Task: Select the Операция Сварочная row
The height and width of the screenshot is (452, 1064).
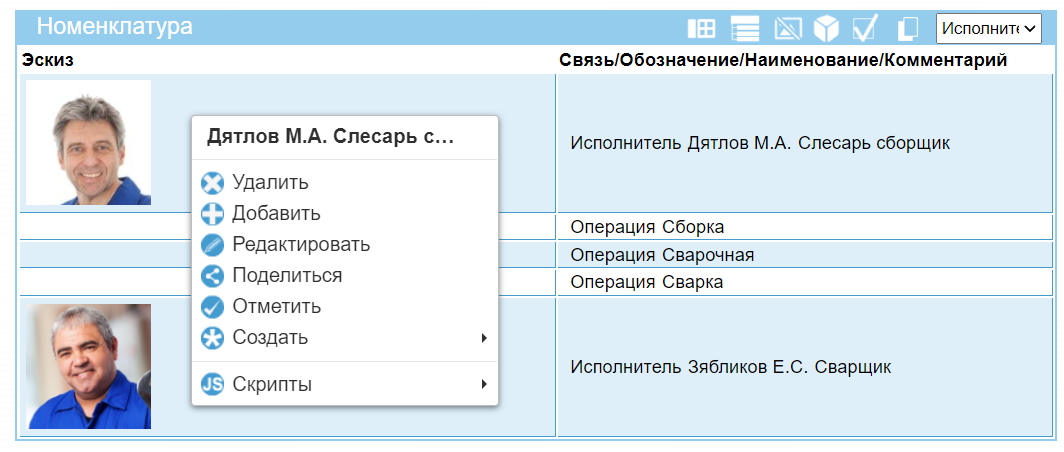Action: pos(662,255)
